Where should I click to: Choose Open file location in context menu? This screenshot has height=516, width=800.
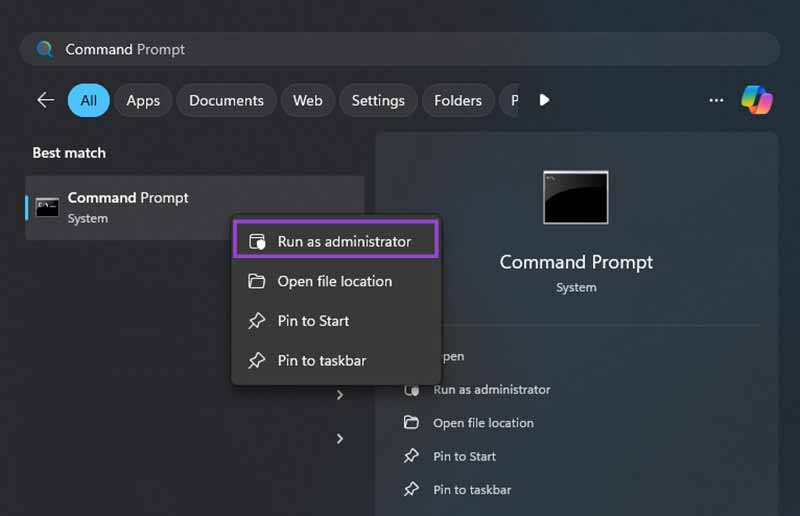click(x=336, y=281)
